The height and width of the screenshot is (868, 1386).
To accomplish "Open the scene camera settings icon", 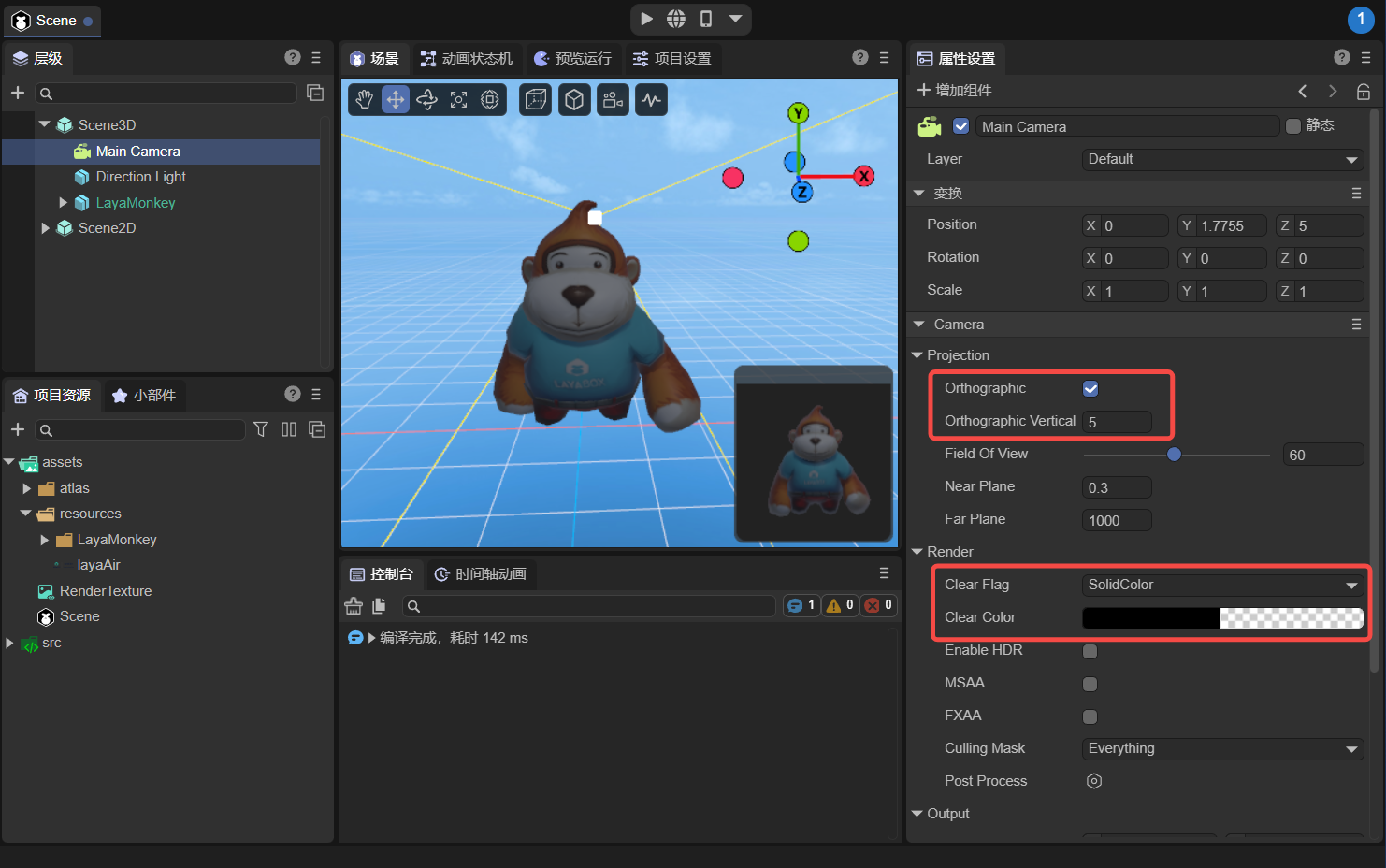I will click(x=613, y=99).
